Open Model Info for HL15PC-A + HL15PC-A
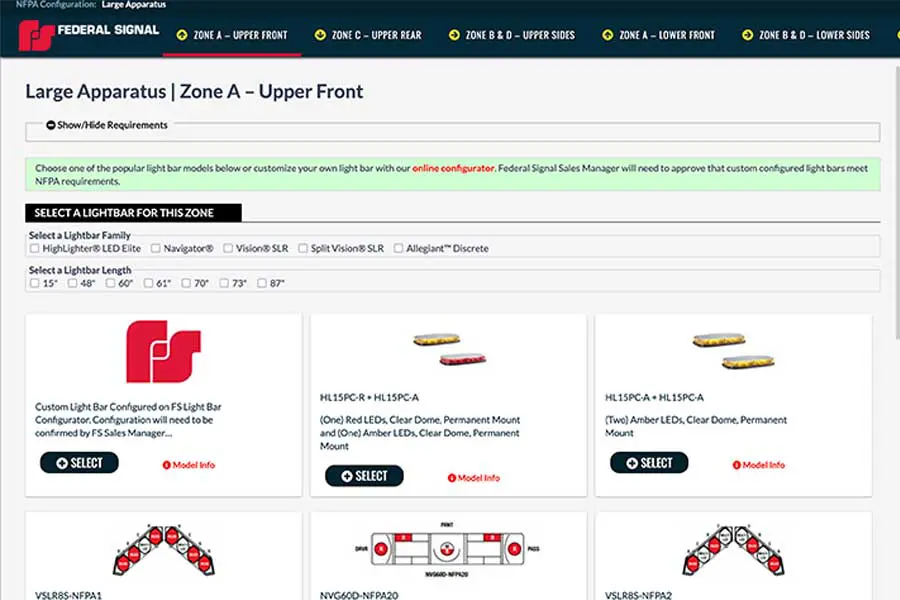Screen dimensions: 900x600 tap(759, 465)
